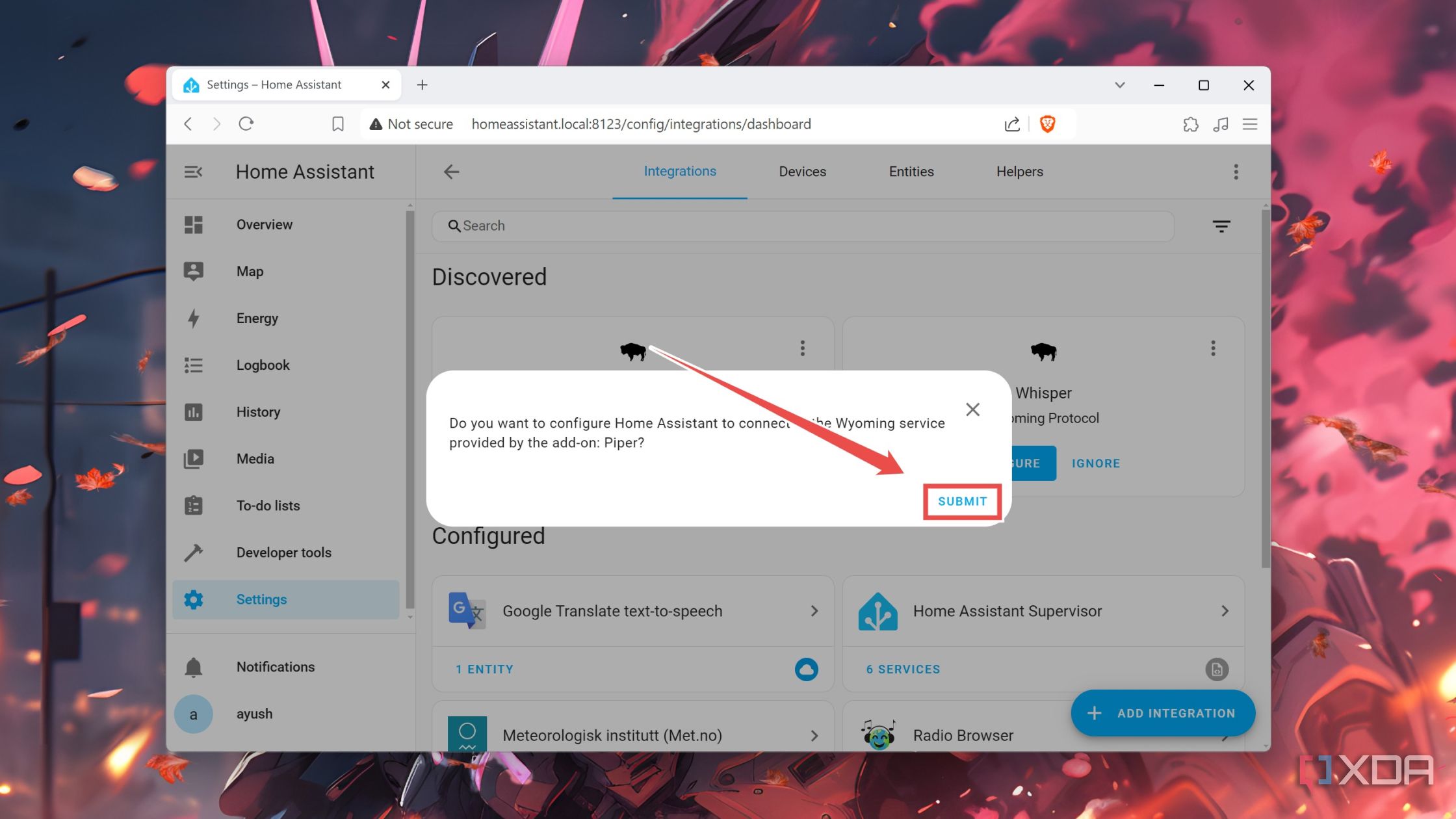This screenshot has height=819, width=1456.
Task: Click the Home Assistant Supervisor icon
Action: tap(876, 610)
